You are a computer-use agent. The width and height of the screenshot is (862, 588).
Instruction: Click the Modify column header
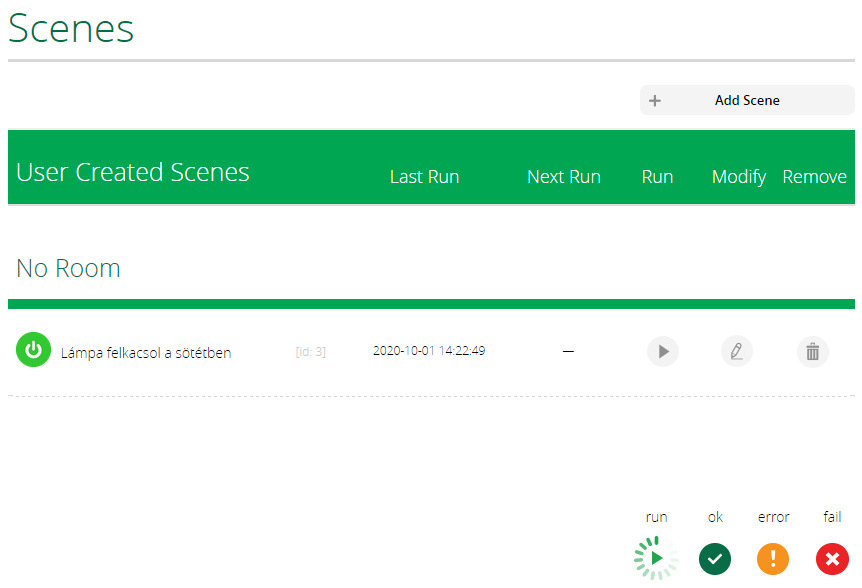tap(738, 177)
